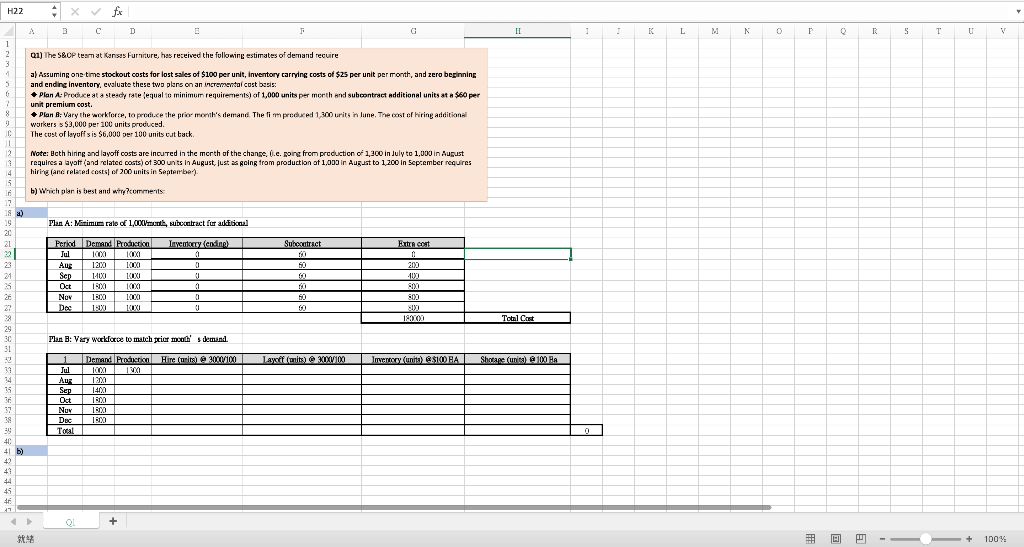Click 'Hire (units) @ 3000/100' header
This screenshot has height=547, width=1024.
click(x=197, y=360)
